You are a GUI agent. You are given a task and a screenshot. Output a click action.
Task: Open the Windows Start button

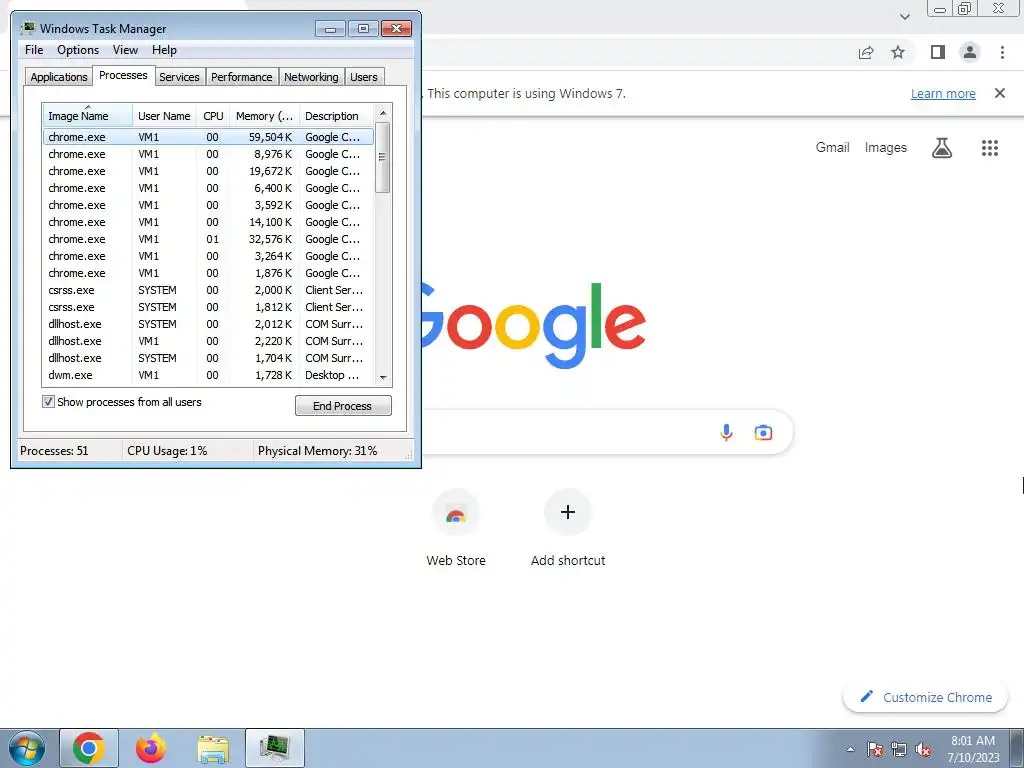pos(26,748)
